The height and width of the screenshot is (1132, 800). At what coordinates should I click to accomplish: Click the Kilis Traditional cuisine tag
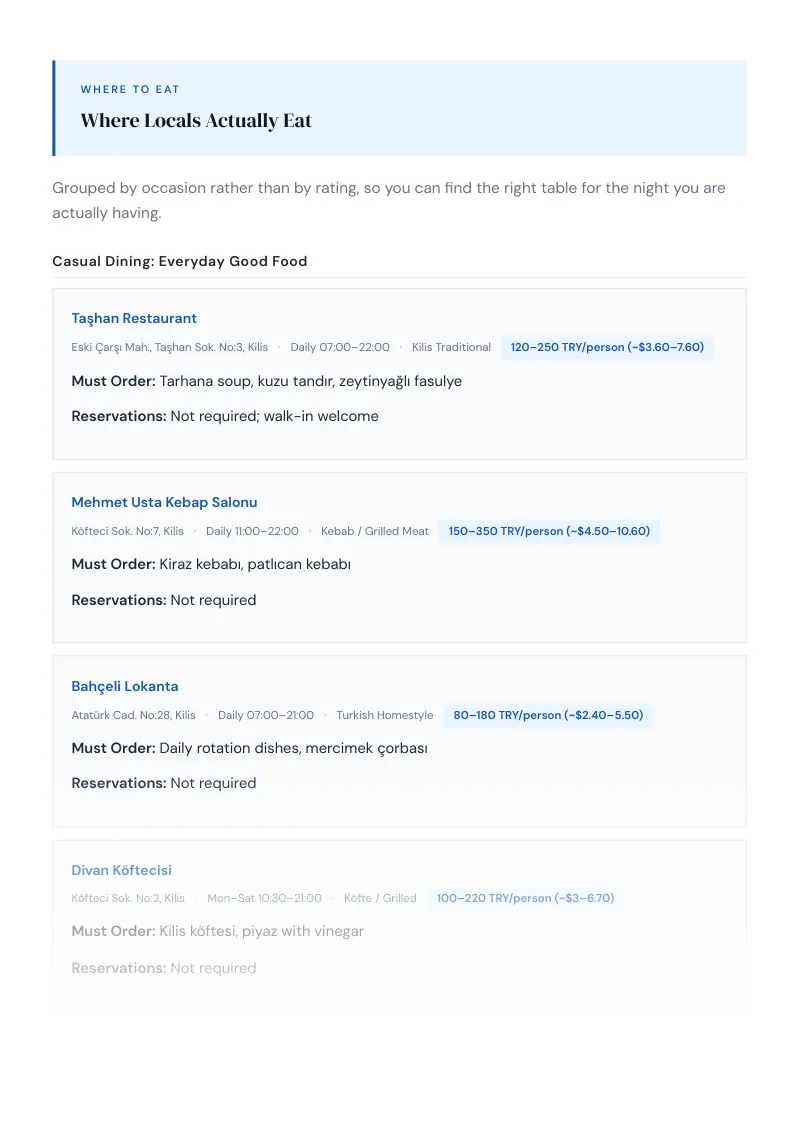point(451,347)
